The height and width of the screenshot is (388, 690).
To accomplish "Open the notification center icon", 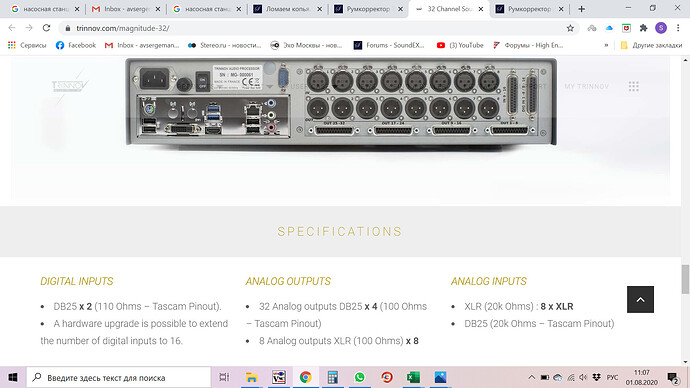I will pyautogui.click(x=673, y=378).
